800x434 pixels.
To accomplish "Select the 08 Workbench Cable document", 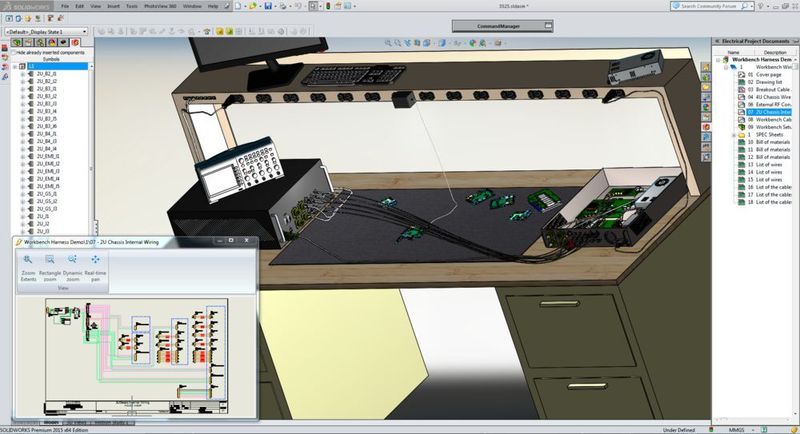I will tap(764, 120).
